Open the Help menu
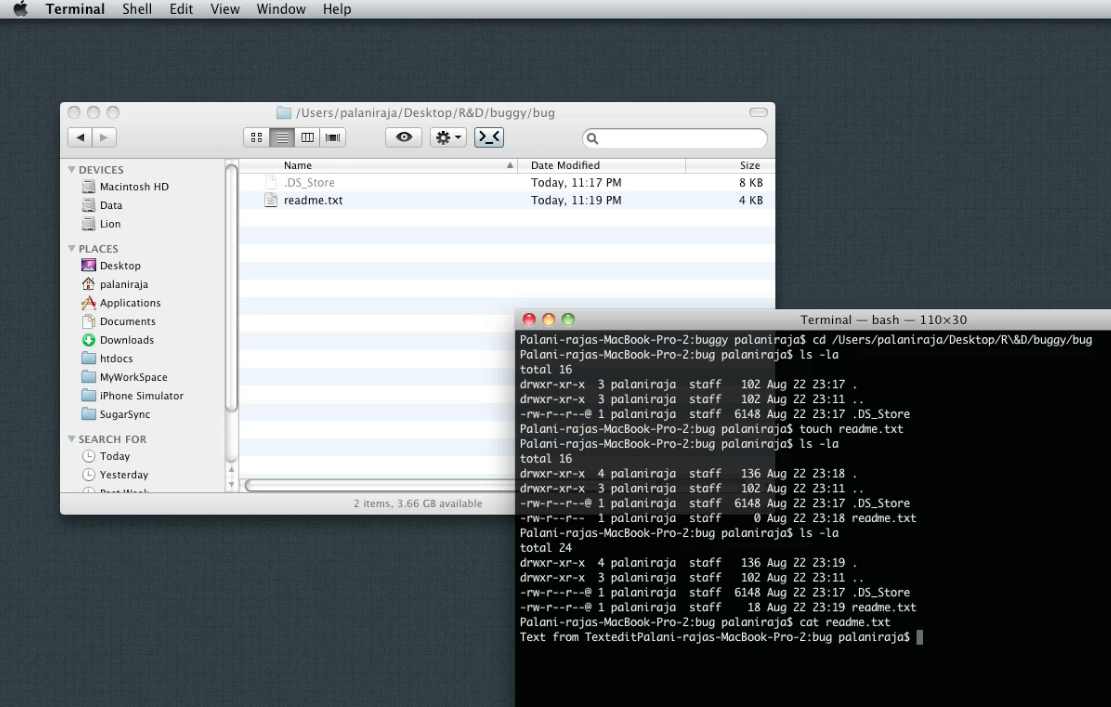The image size is (1111, 707). (337, 9)
